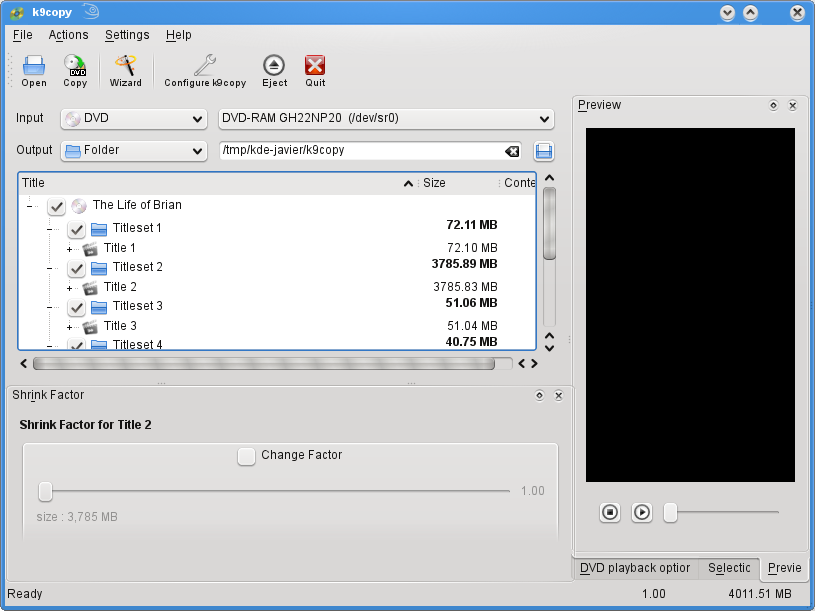Sort by the Title column header
The width and height of the screenshot is (815, 611).
pos(218,183)
